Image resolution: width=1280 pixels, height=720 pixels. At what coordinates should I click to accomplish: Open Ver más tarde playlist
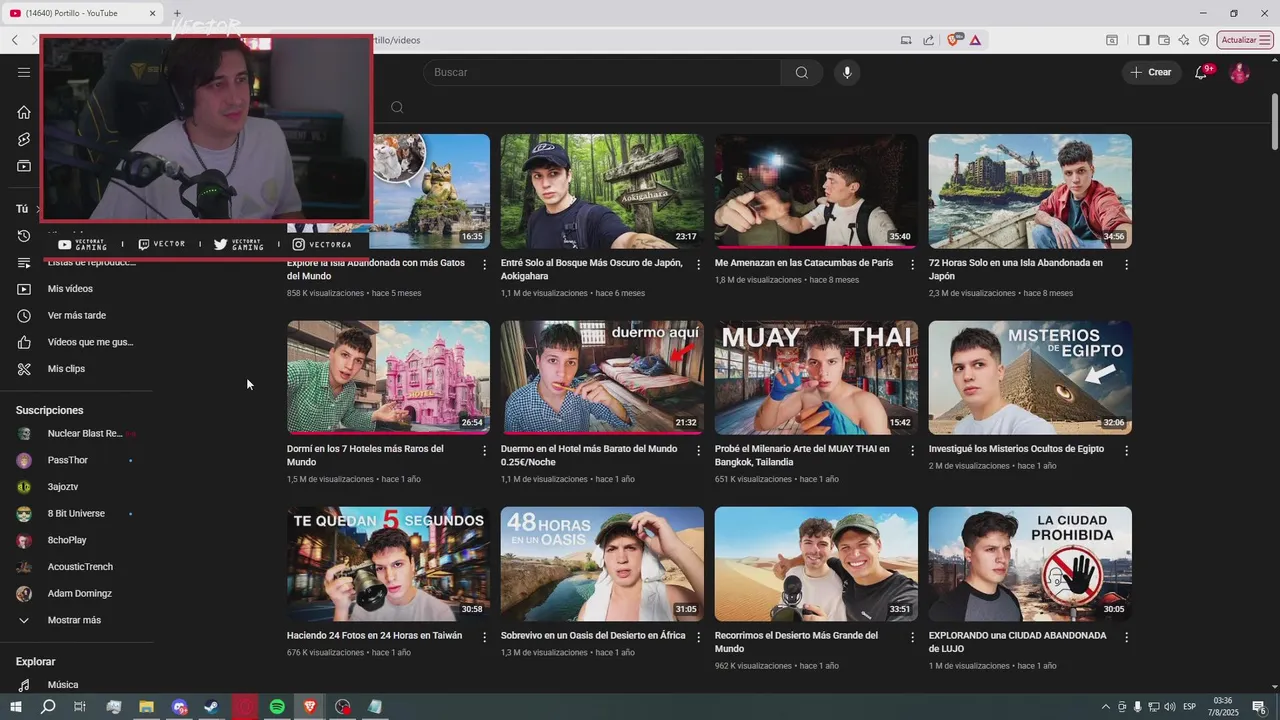point(76,315)
